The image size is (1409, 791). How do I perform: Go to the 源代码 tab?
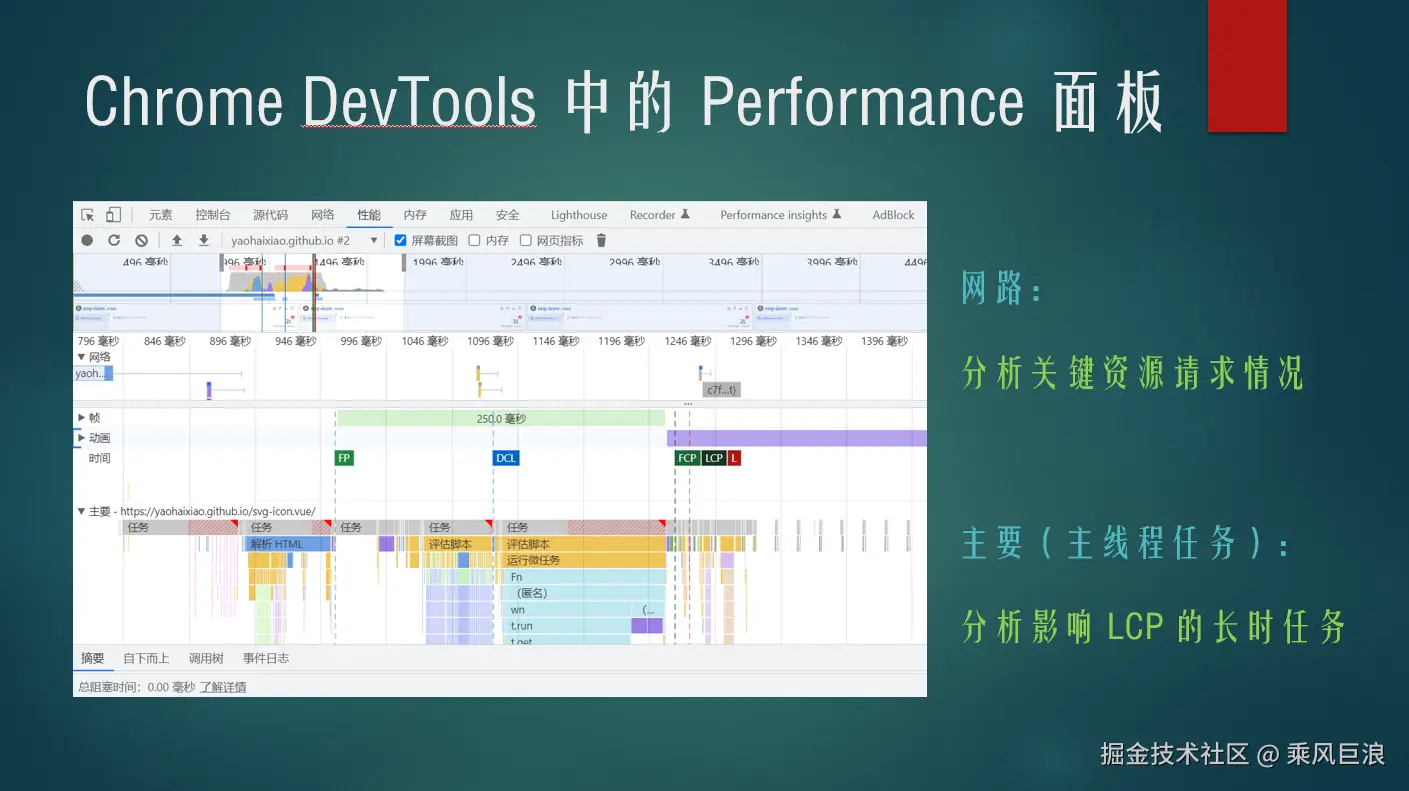pyautogui.click(x=270, y=215)
